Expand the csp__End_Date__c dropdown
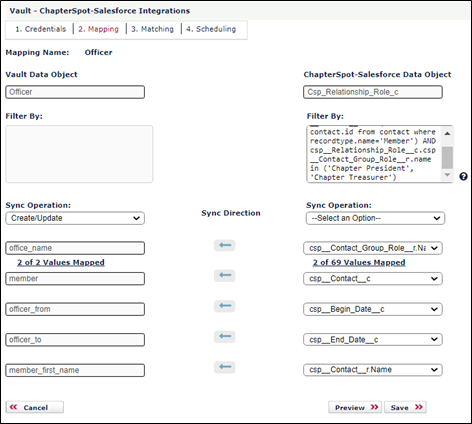This screenshot has height=424, width=472. (373, 340)
